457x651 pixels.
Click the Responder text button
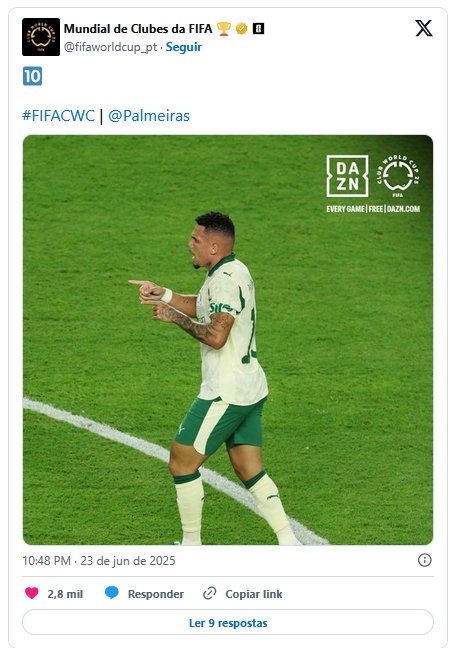(156, 594)
